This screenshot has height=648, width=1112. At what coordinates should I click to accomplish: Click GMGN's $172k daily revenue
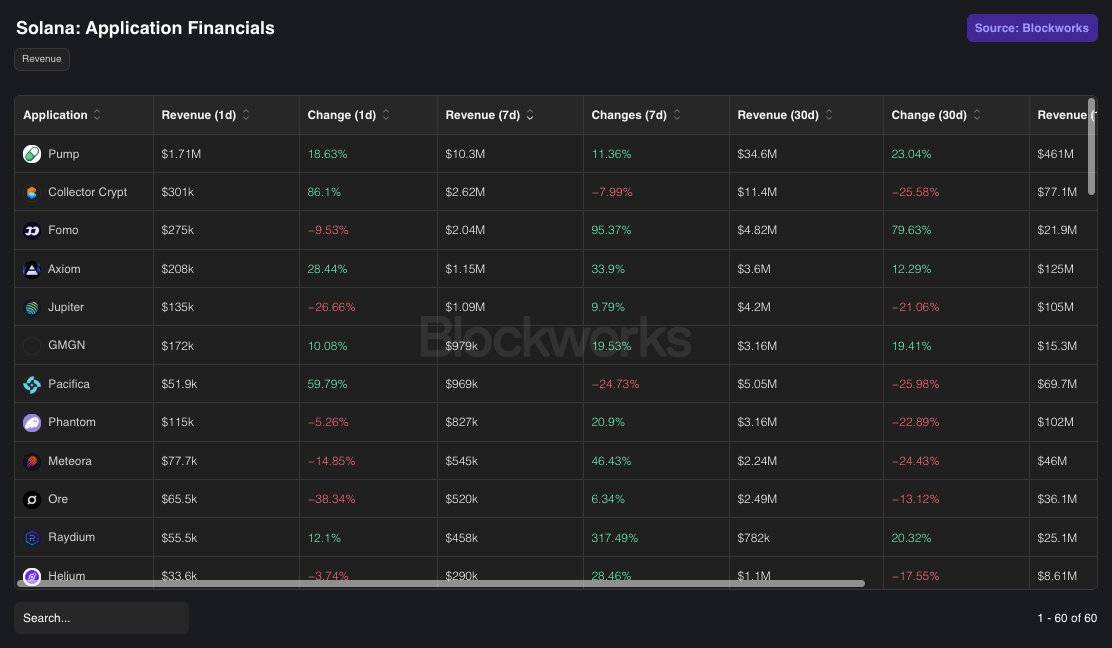pyautogui.click(x=177, y=346)
